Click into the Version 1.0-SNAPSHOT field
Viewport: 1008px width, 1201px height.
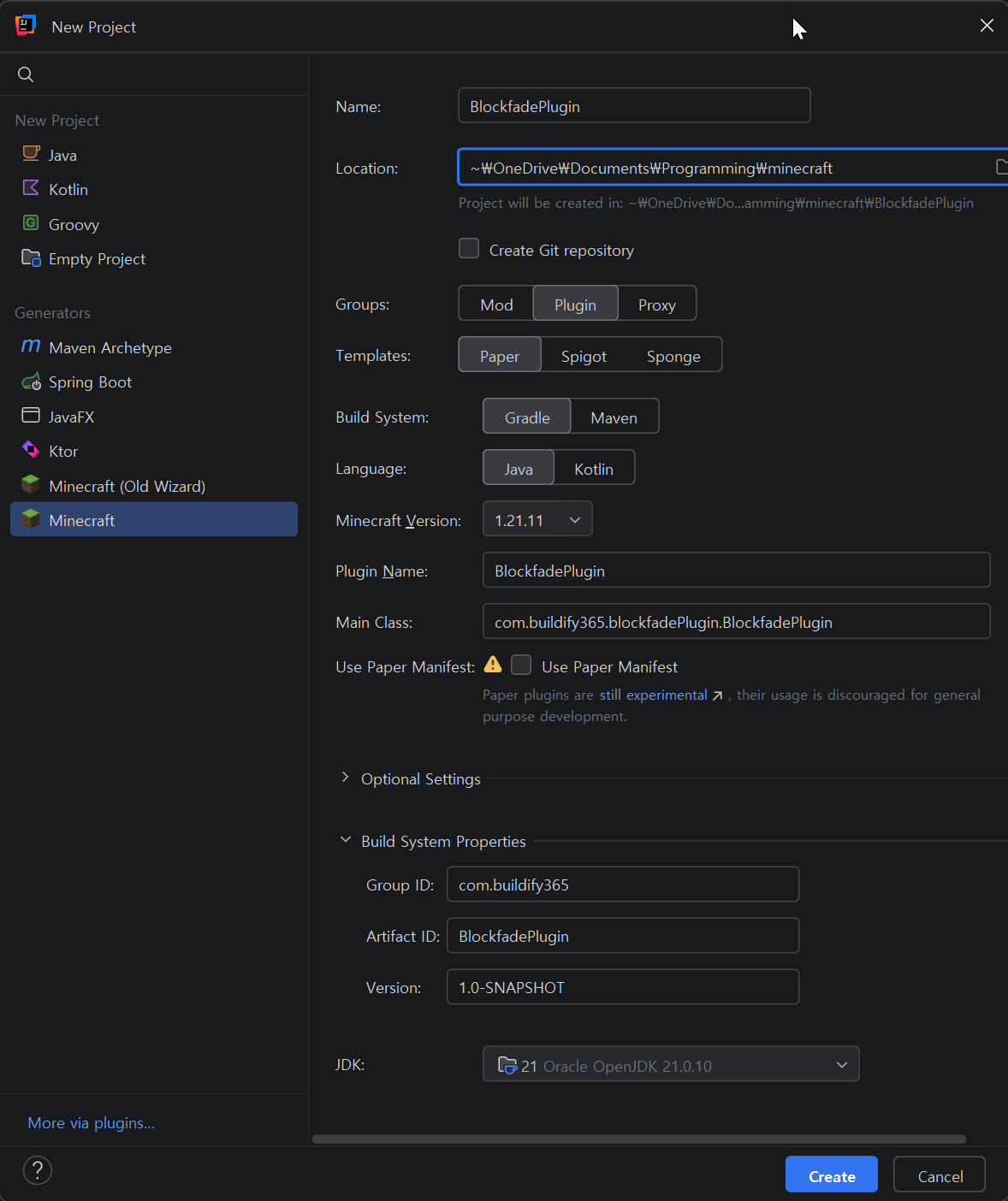[623, 986]
